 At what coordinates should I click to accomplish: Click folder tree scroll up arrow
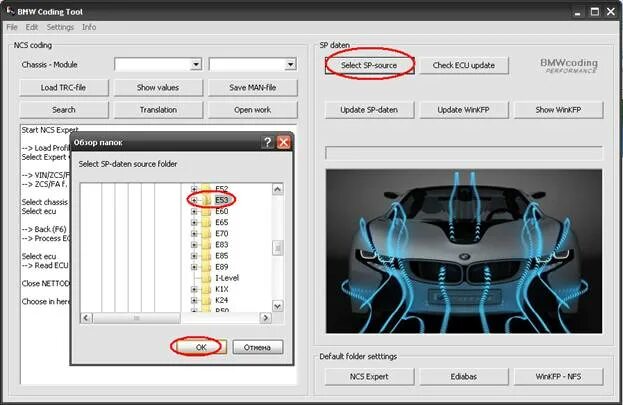coord(277,189)
